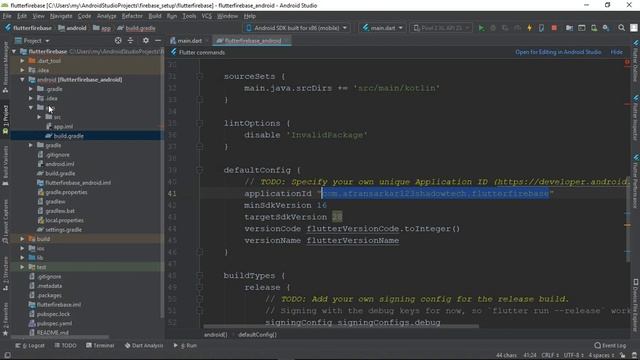Click the red error indicator atop editor stripe

tap(627, 62)
